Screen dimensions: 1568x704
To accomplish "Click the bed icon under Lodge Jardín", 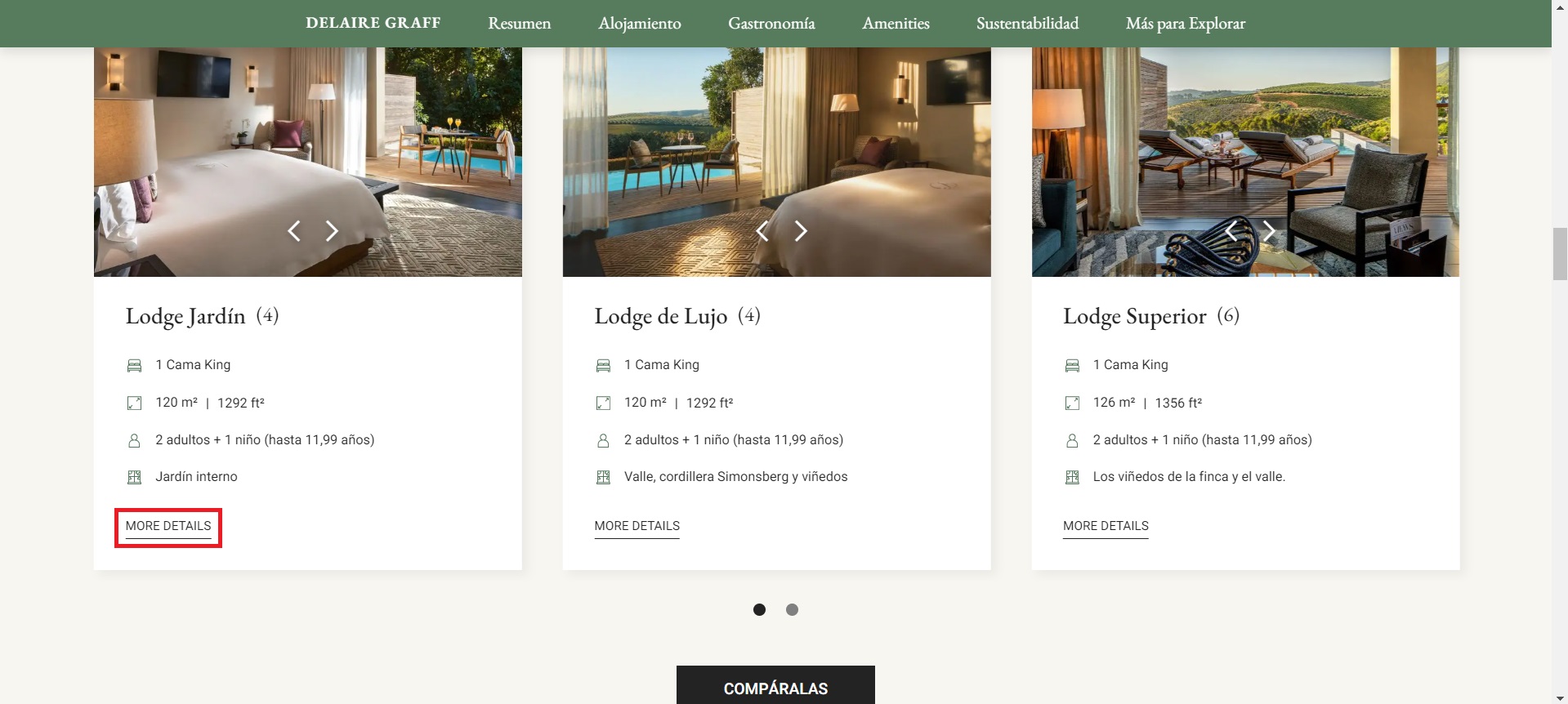I will tap(134, 366).
